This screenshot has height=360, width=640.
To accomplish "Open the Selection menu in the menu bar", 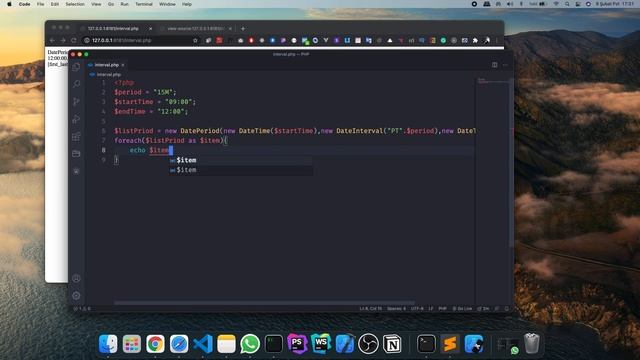I will (x=75, y=4).
